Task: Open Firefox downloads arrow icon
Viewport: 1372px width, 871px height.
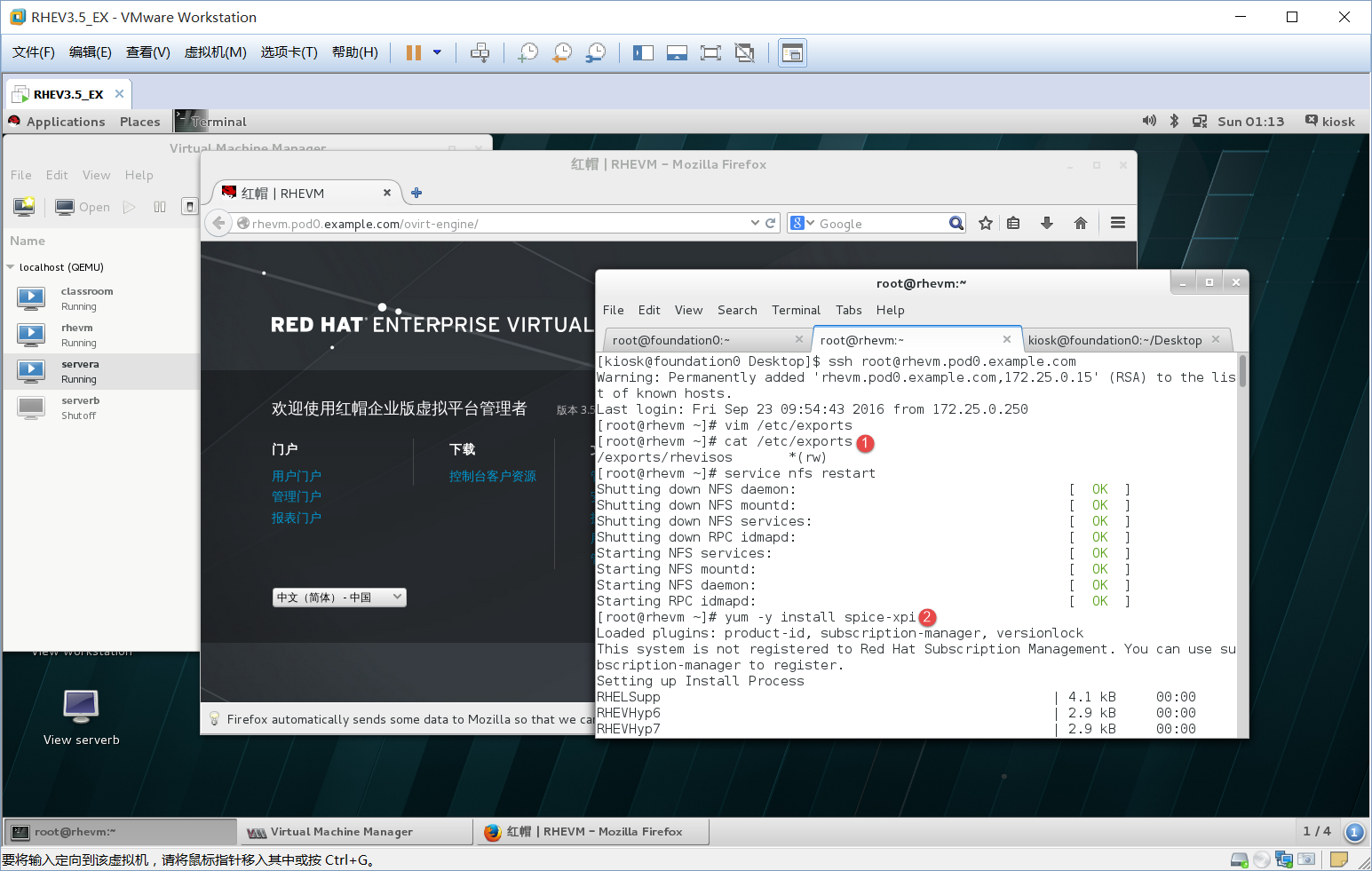Action: coord(1047,224)
